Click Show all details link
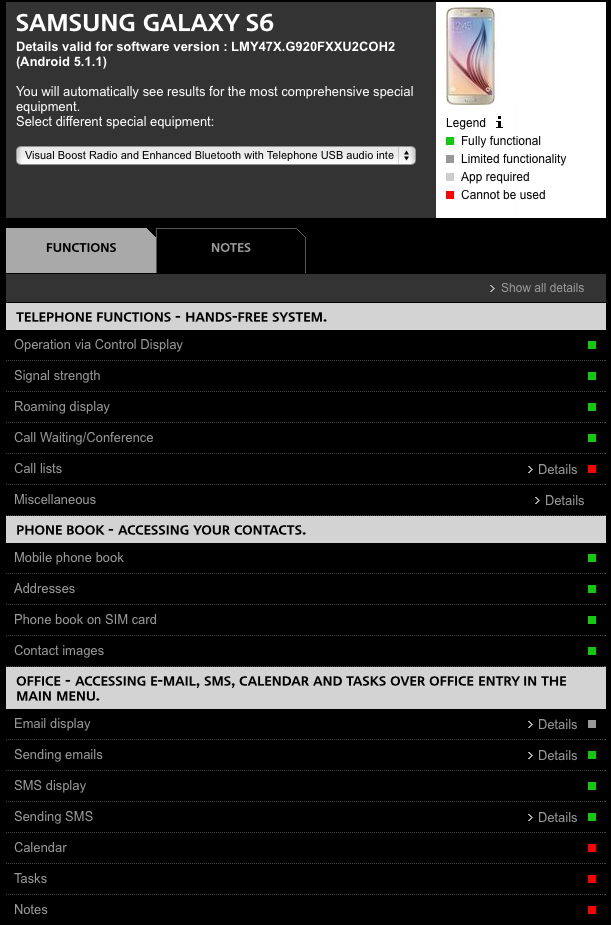The image size is (611, 925). point(537,288)
